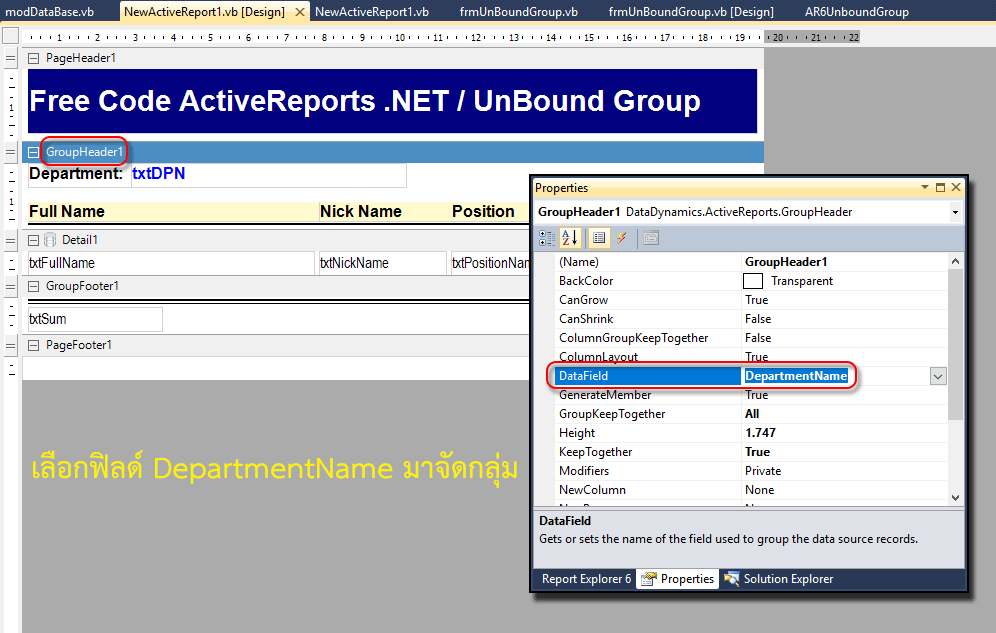
Task: Click the Modifiers property row
Action: tap(750, 471)
